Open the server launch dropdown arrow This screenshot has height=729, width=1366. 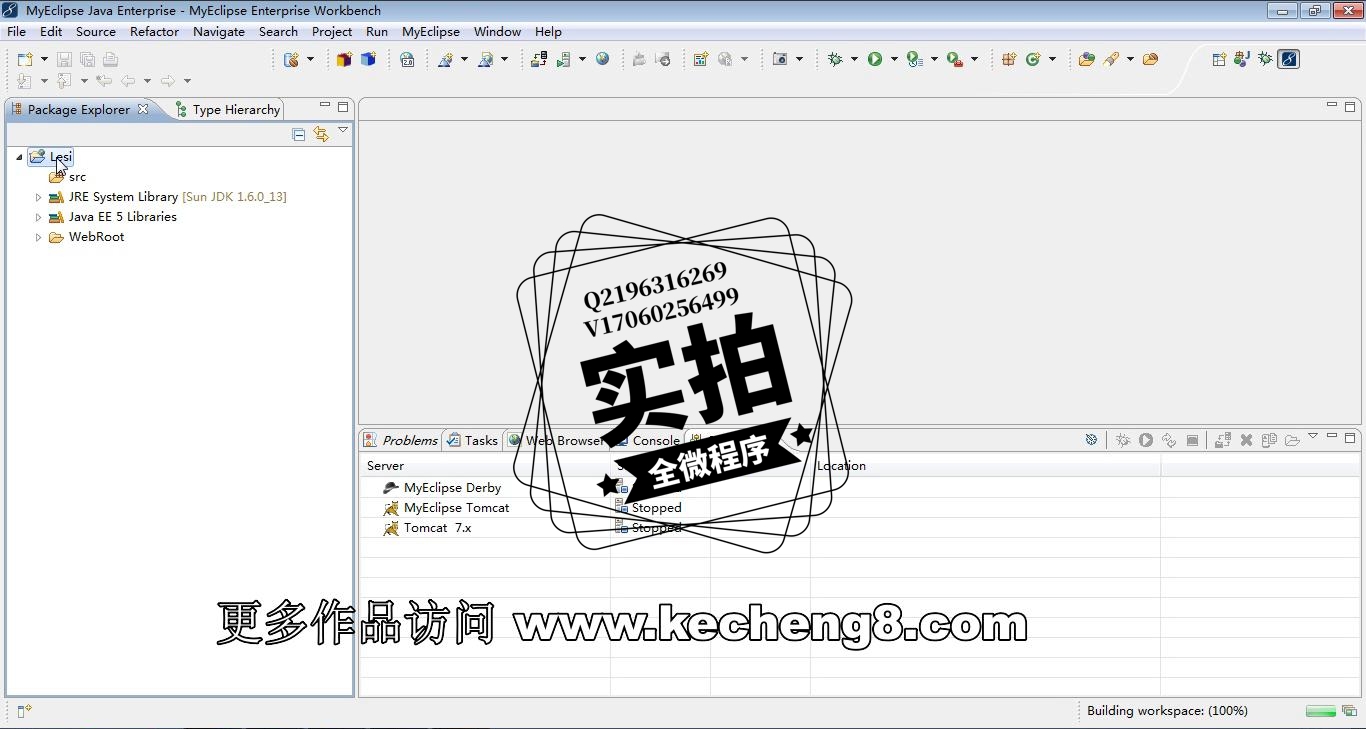pyautogui.click(x=582, y=60)
